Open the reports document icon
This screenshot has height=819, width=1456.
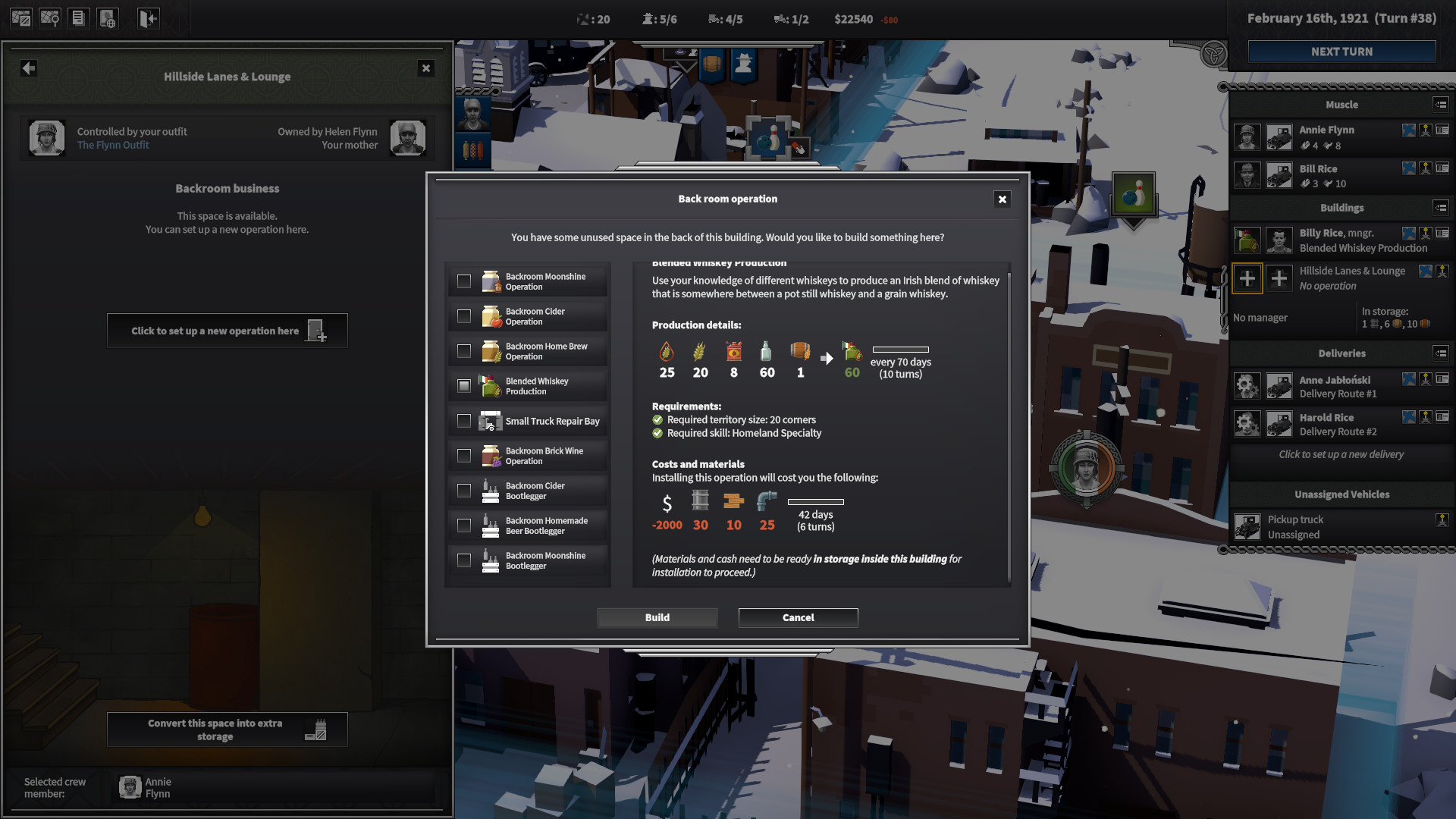79,18
